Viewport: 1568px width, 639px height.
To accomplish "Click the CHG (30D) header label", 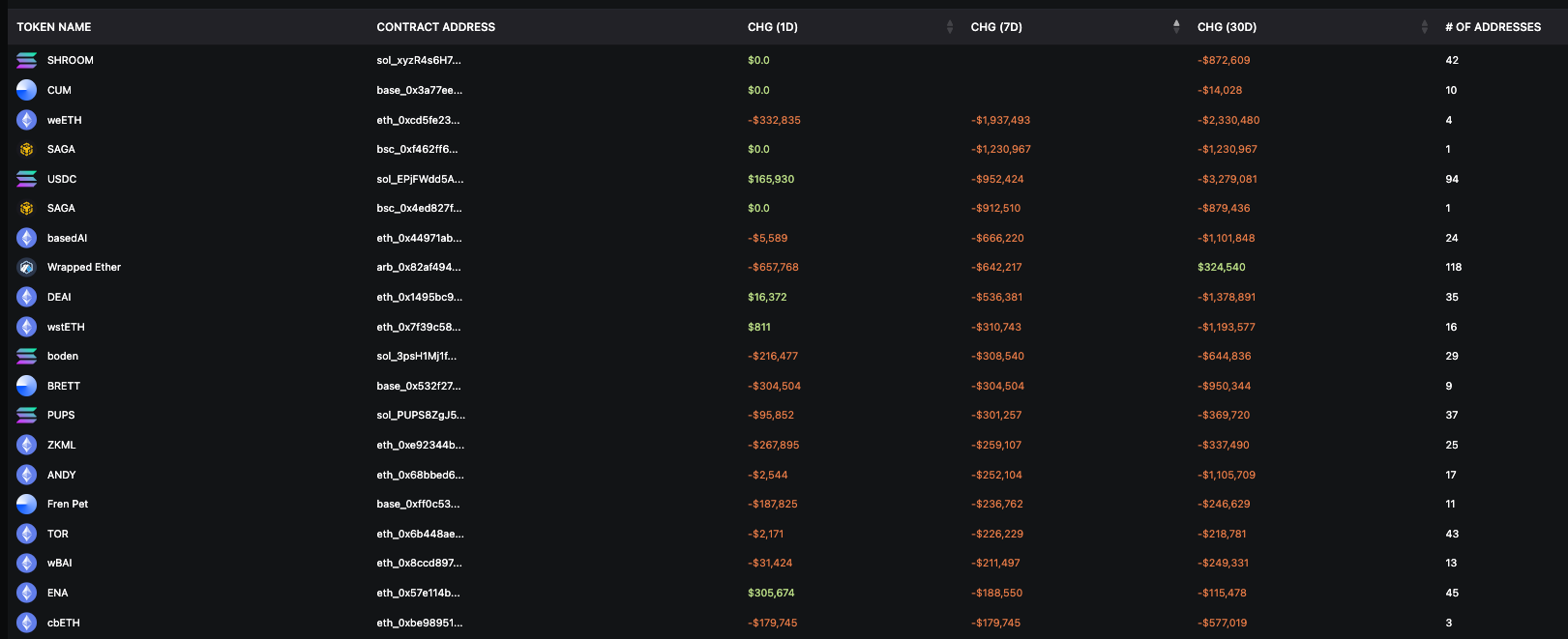I will click(1227, 27).
